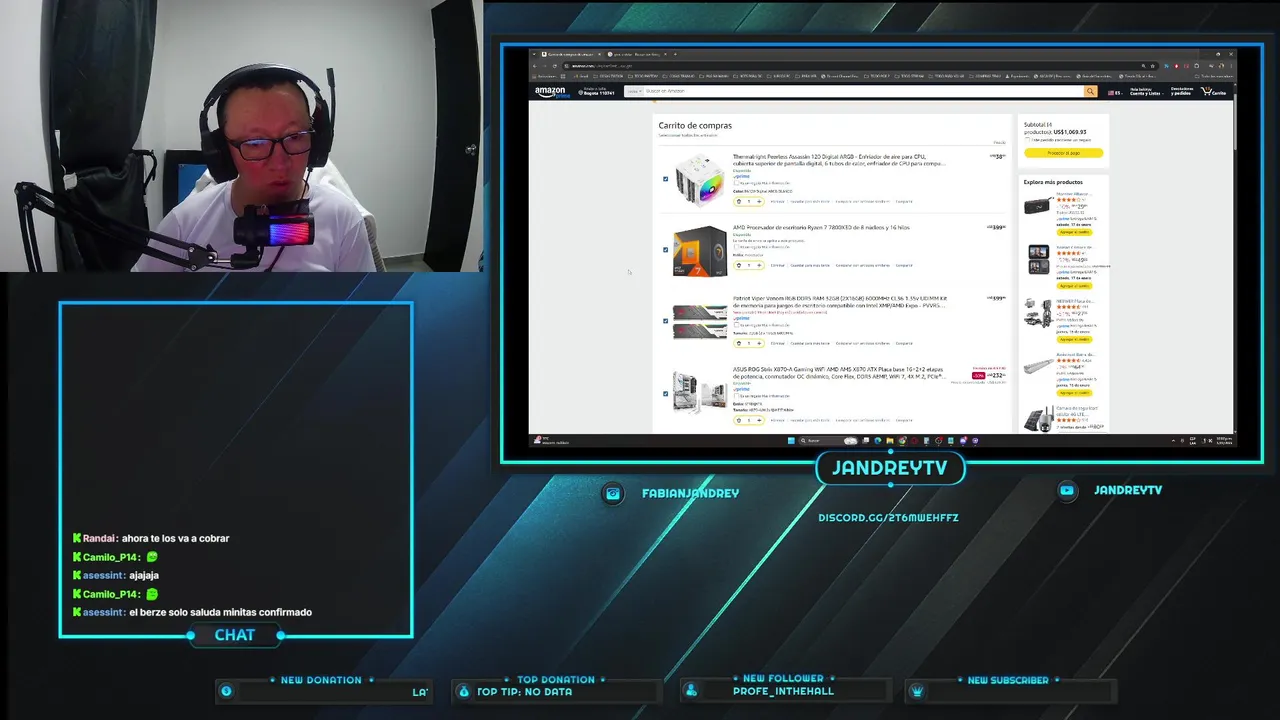Click the Proceder al pago button

[x=1063, y=153]
